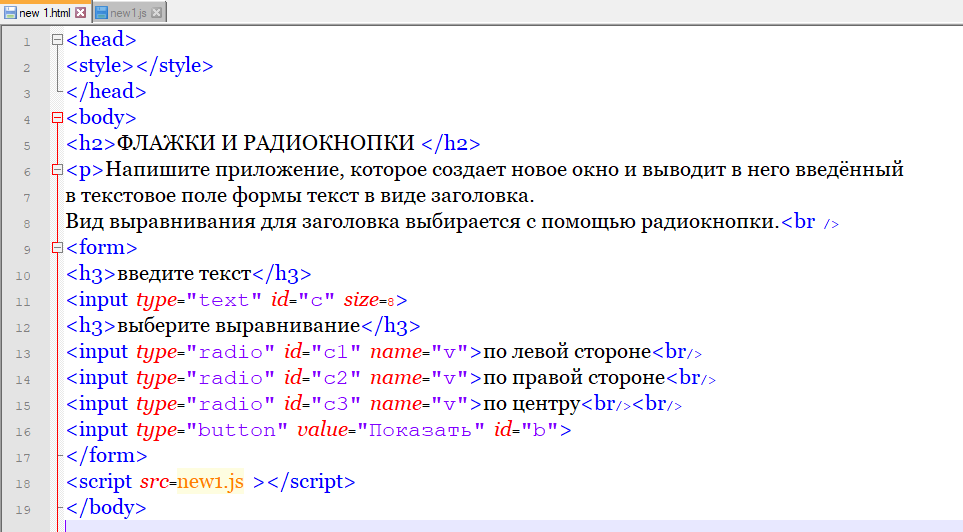The width and height of the screenshot is (963, 532).
Task: Select the new 1.html tab
Action: (x=45, y=12)
